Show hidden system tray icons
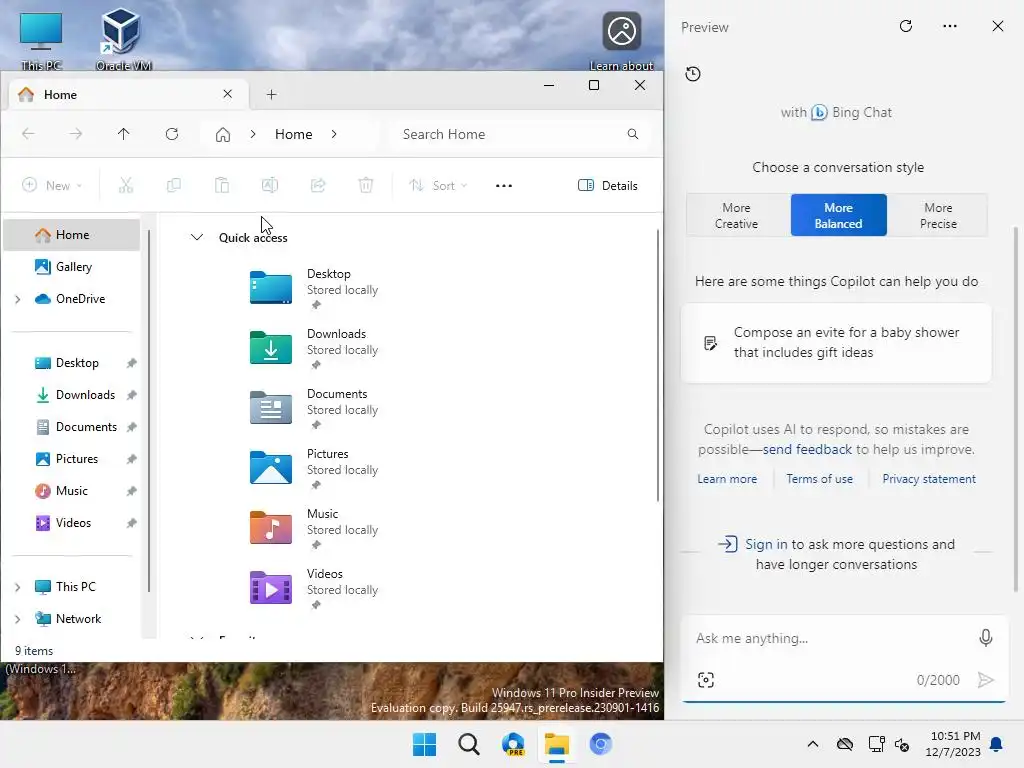The width and height of the screenshot is (1024, 768). (x=812, y=744)
